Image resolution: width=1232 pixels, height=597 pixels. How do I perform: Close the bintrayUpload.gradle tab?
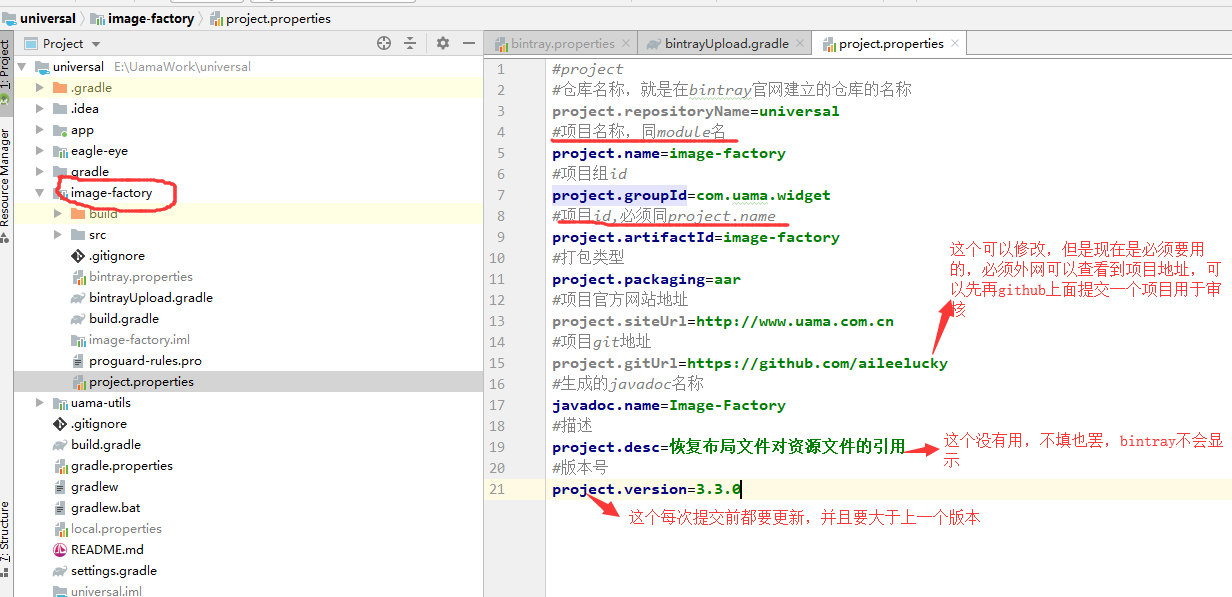click(x=801, y=43)
